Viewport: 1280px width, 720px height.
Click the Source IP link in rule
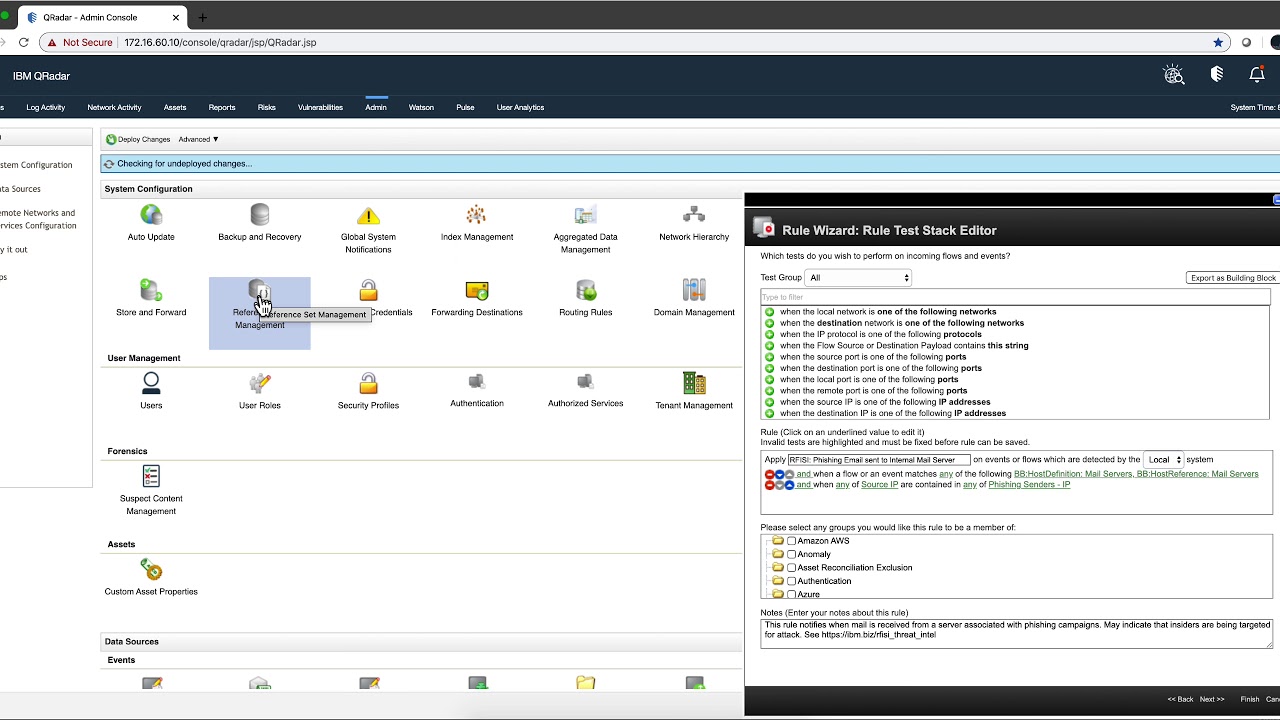click(x=880, y=485)
